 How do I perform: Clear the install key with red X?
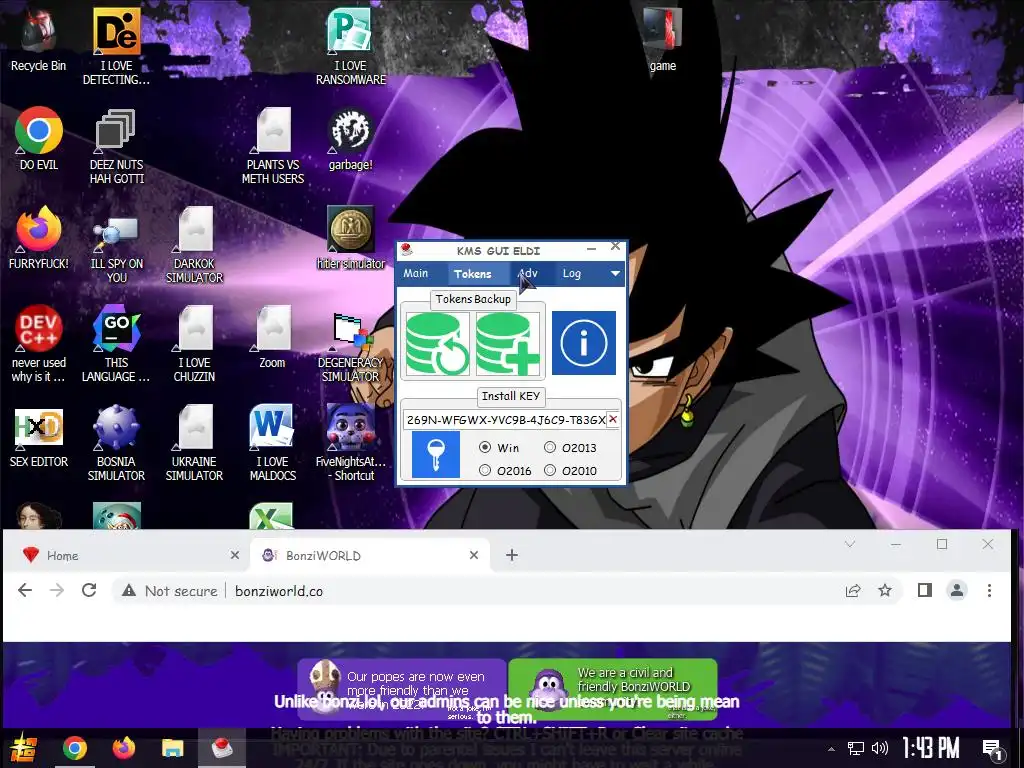613,419
